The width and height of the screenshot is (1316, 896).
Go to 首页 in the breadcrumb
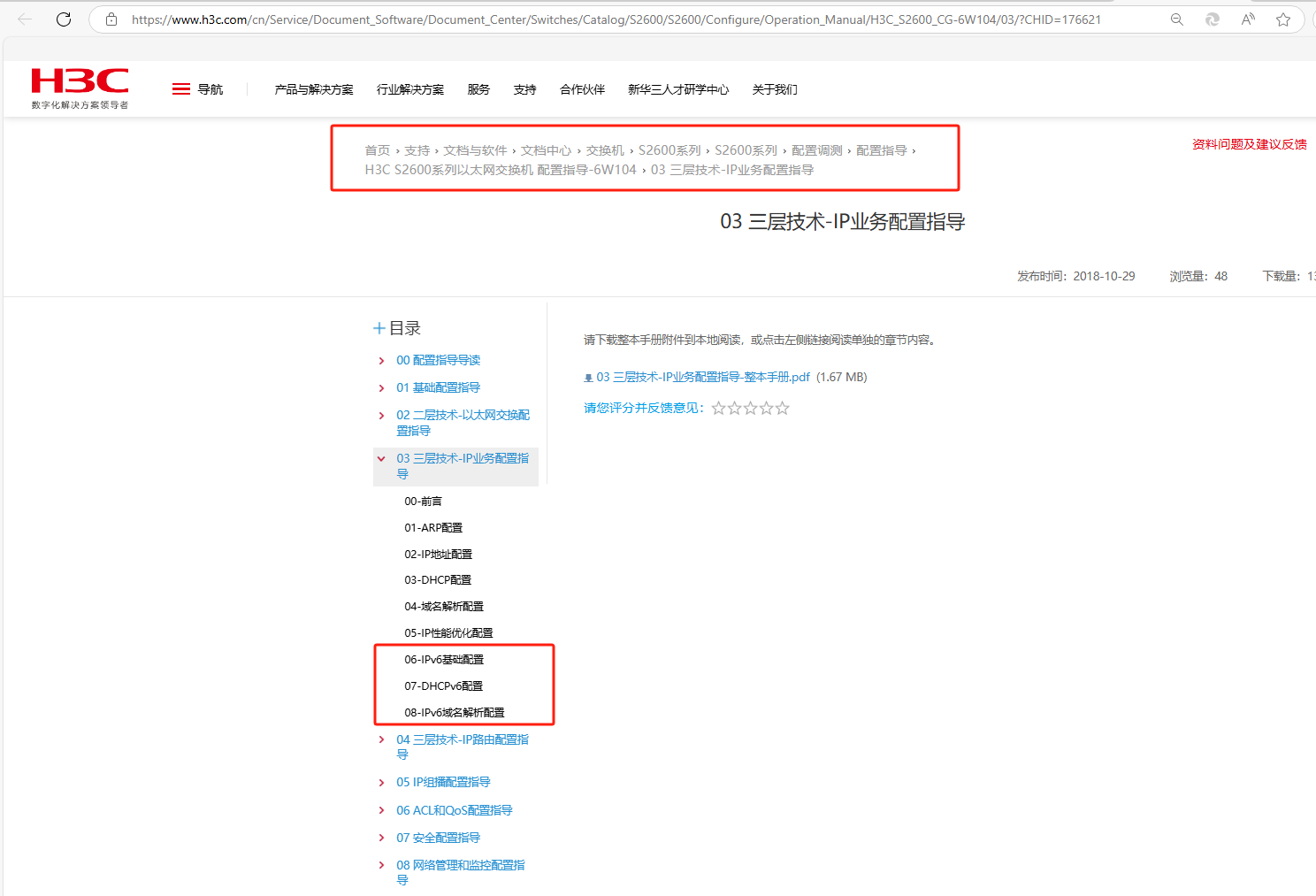pyautogui.click(x=378, y=150)
